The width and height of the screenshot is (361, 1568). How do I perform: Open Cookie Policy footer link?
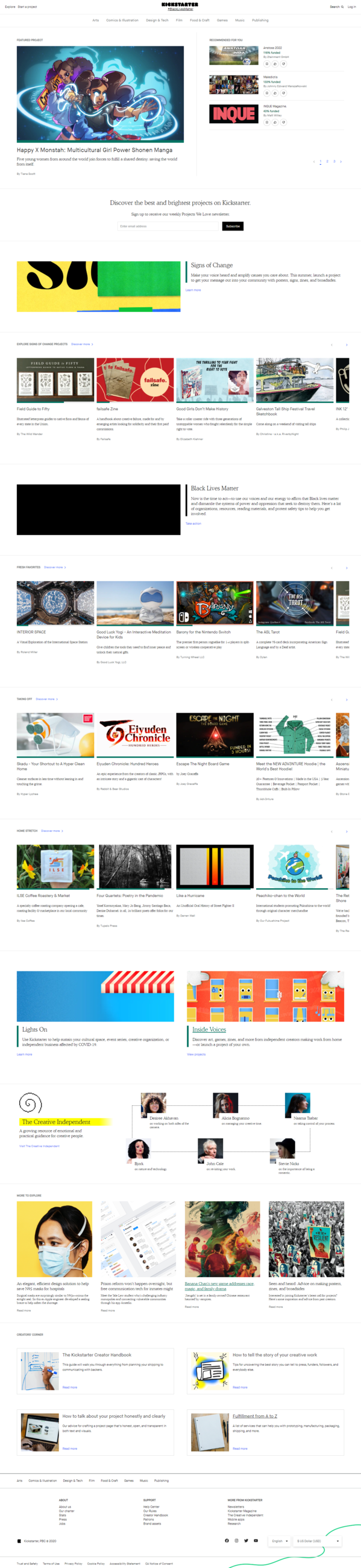tap(96, 1563)
